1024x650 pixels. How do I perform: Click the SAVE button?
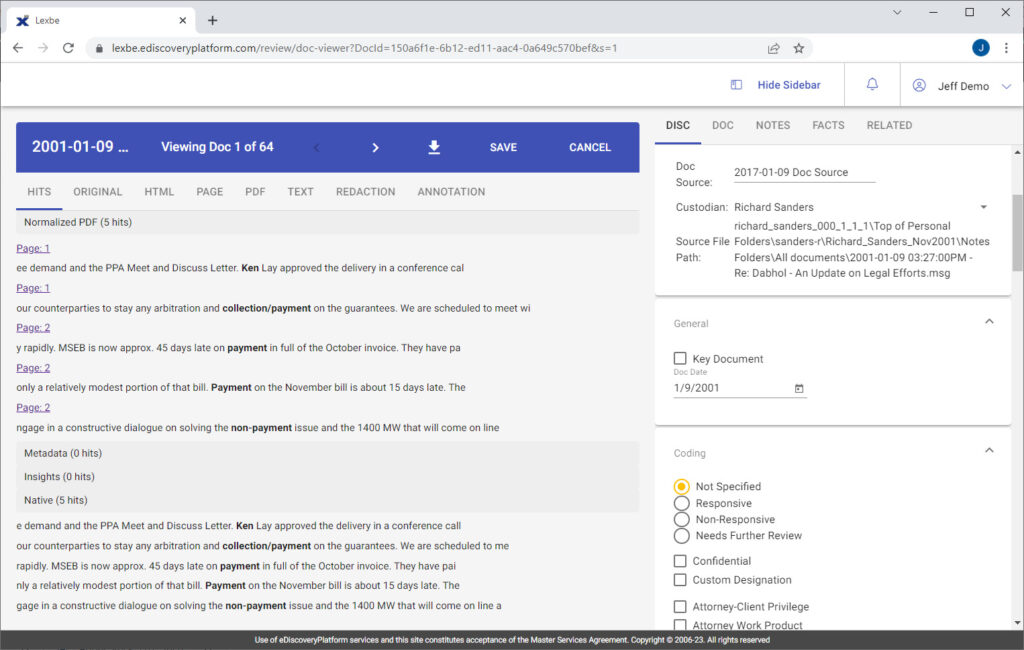click(x=503, y=148)
